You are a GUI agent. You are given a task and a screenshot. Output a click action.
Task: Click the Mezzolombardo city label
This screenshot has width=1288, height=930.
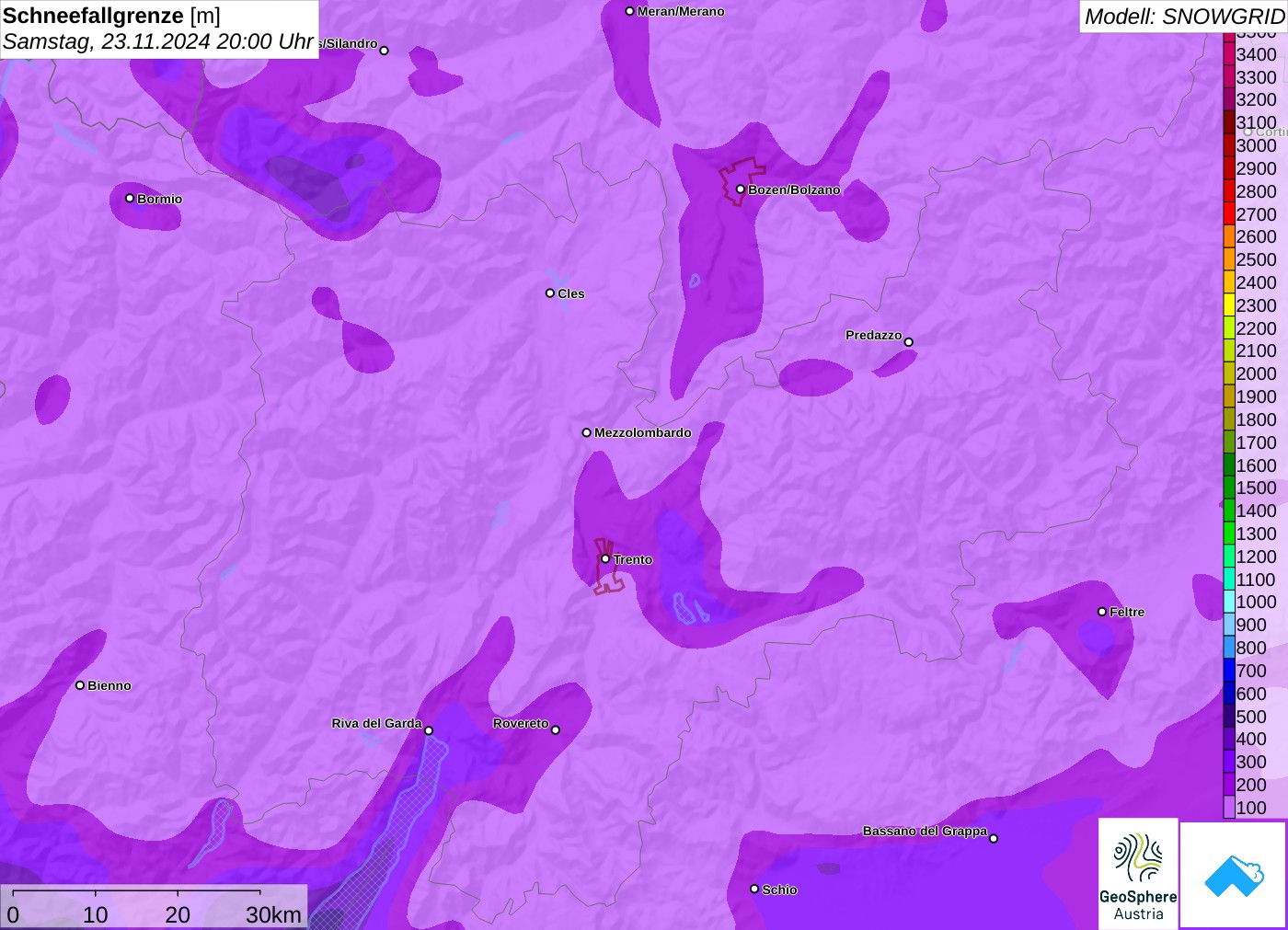tap(642, 432)
